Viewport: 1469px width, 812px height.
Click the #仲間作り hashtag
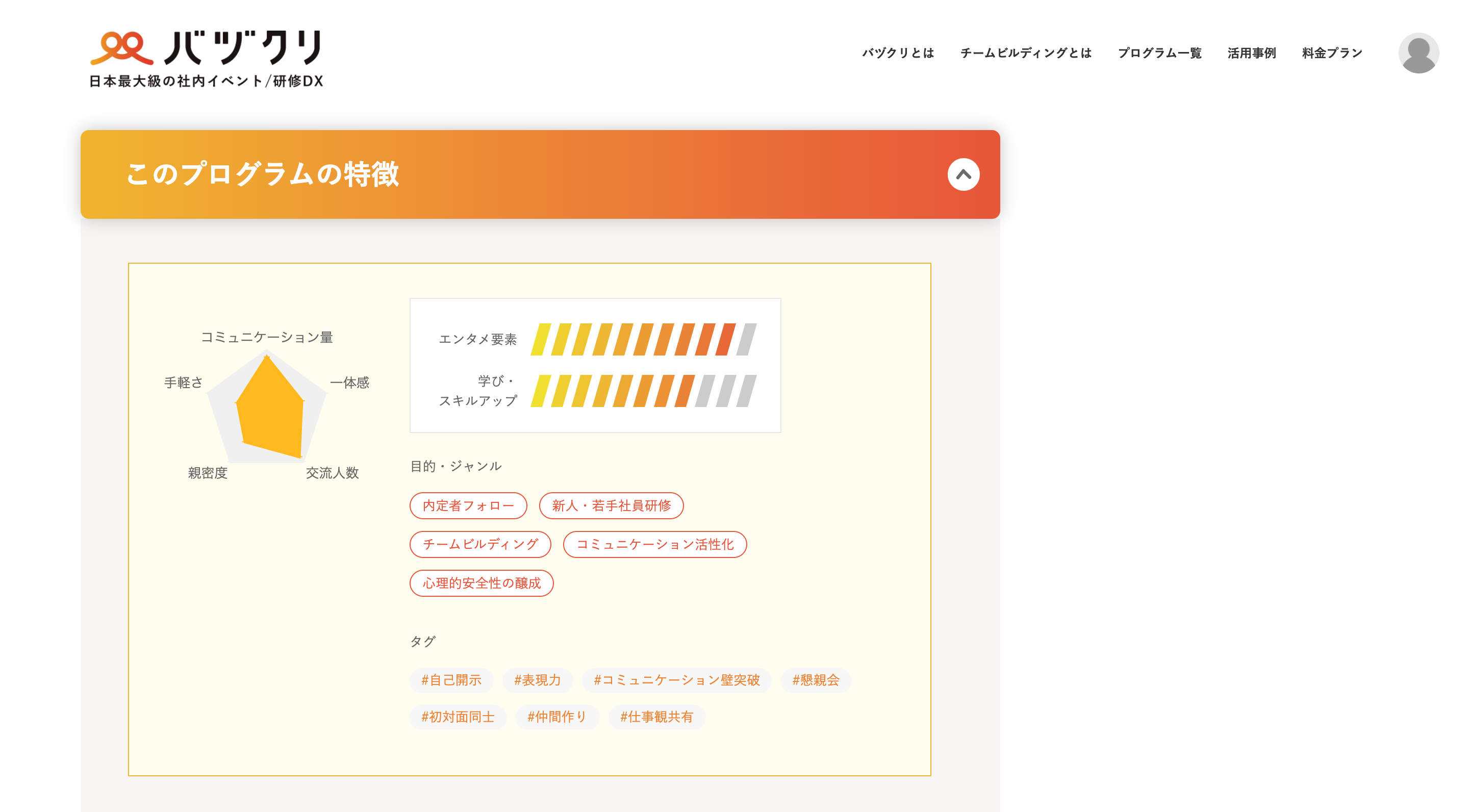556,717
